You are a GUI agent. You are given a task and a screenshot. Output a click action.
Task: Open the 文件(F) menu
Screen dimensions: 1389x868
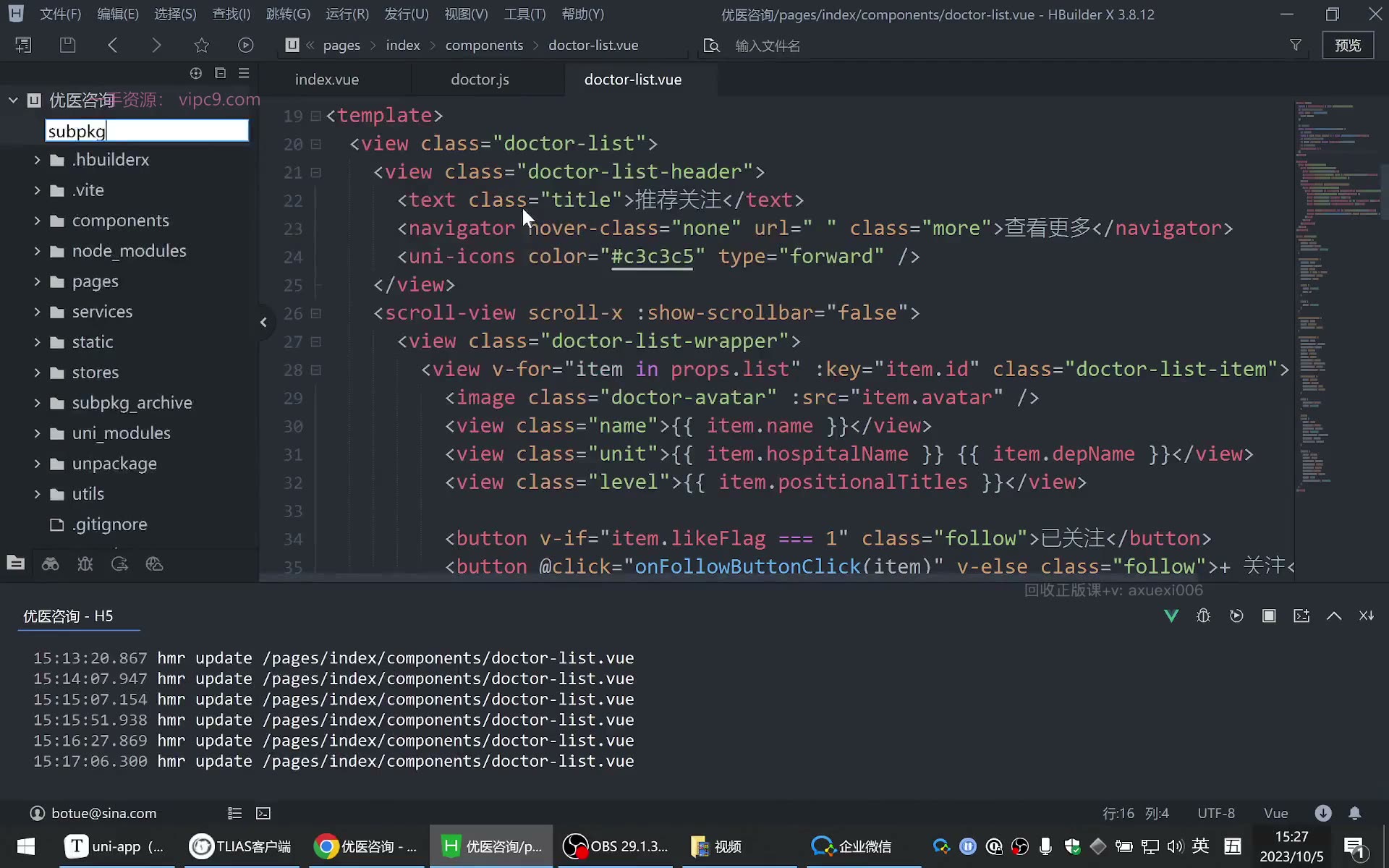coord(60,14)
